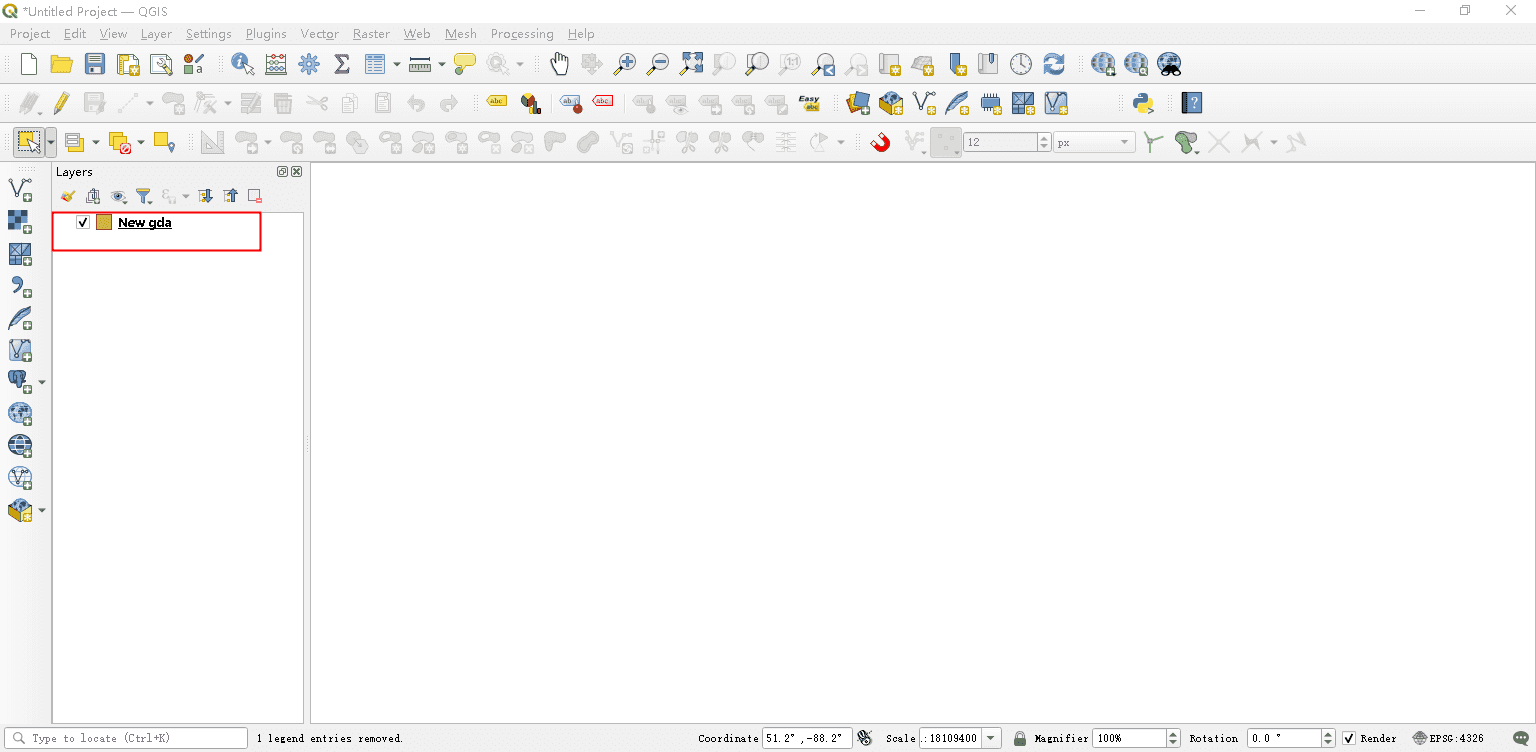Open the Vector menu
This screenshot has height=752, width=1536.
point(320,34)
